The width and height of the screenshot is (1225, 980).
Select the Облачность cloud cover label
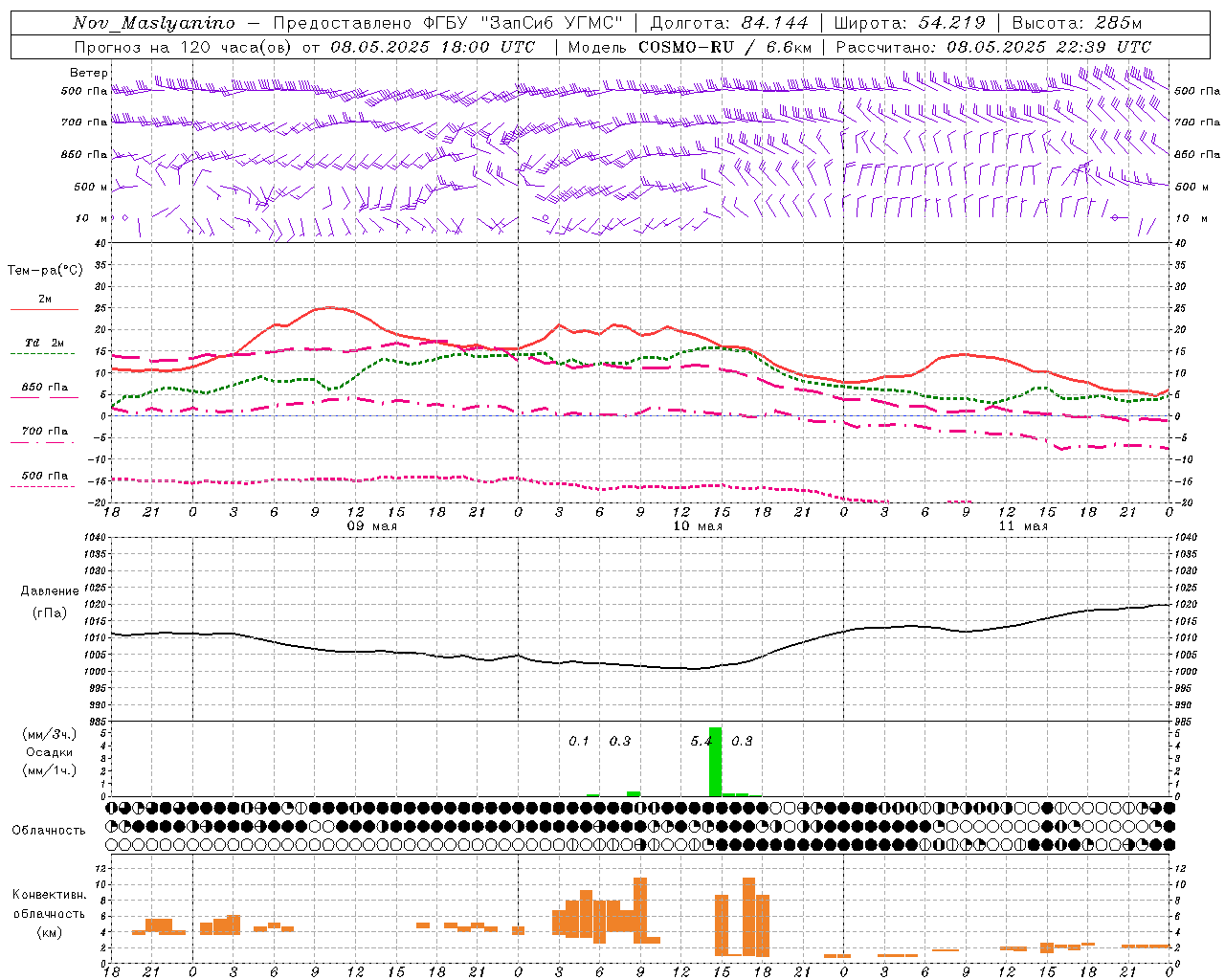(x=49, y=831)
